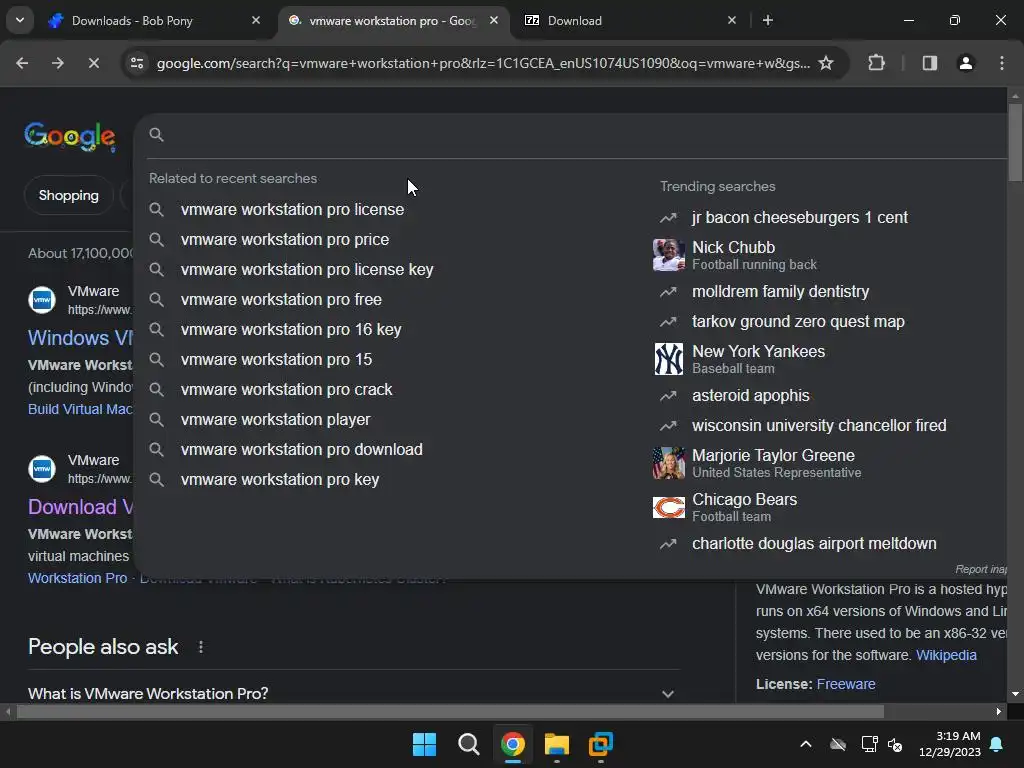Click the Nick Chubb thumbnail photo
Image resolution: width=1024 pixels, height=768 pixels.
point(669,255)
